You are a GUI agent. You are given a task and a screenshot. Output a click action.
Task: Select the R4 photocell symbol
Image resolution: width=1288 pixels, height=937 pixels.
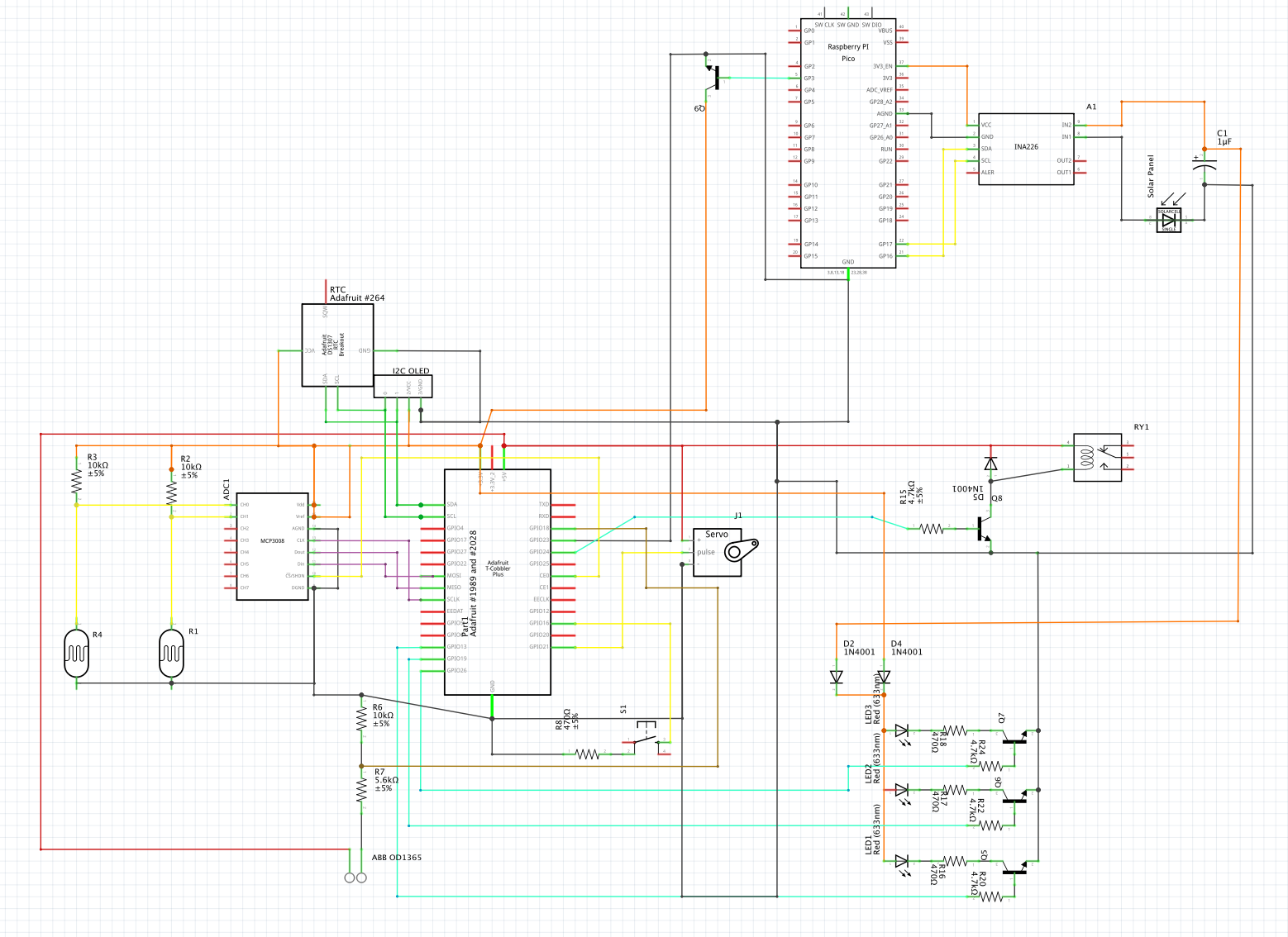[76, 654]
